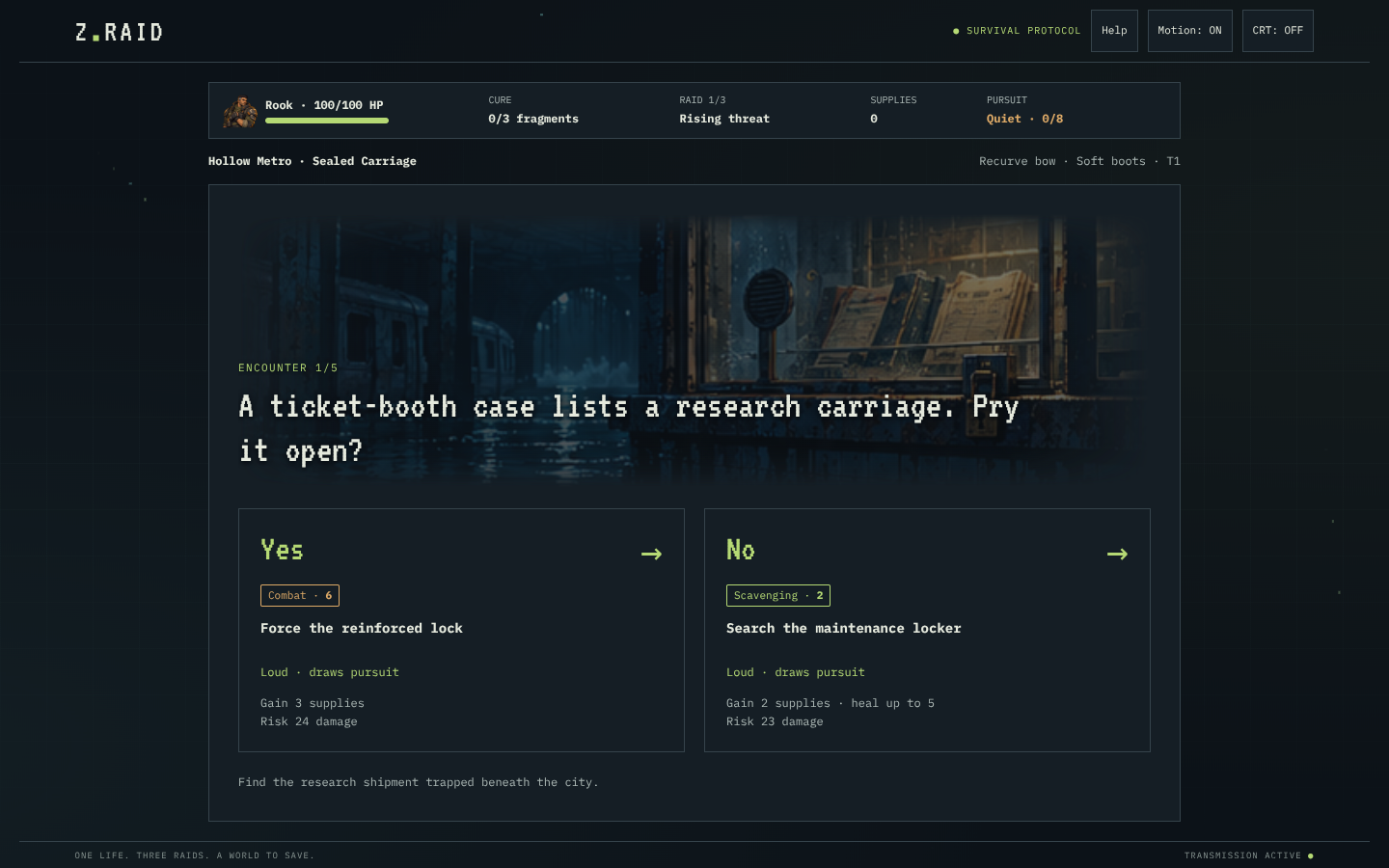Click 'Hollow Metro · Sealed Carriage' location text
This screenshot has height=868, width=1389.
click(x=313, y=161)
